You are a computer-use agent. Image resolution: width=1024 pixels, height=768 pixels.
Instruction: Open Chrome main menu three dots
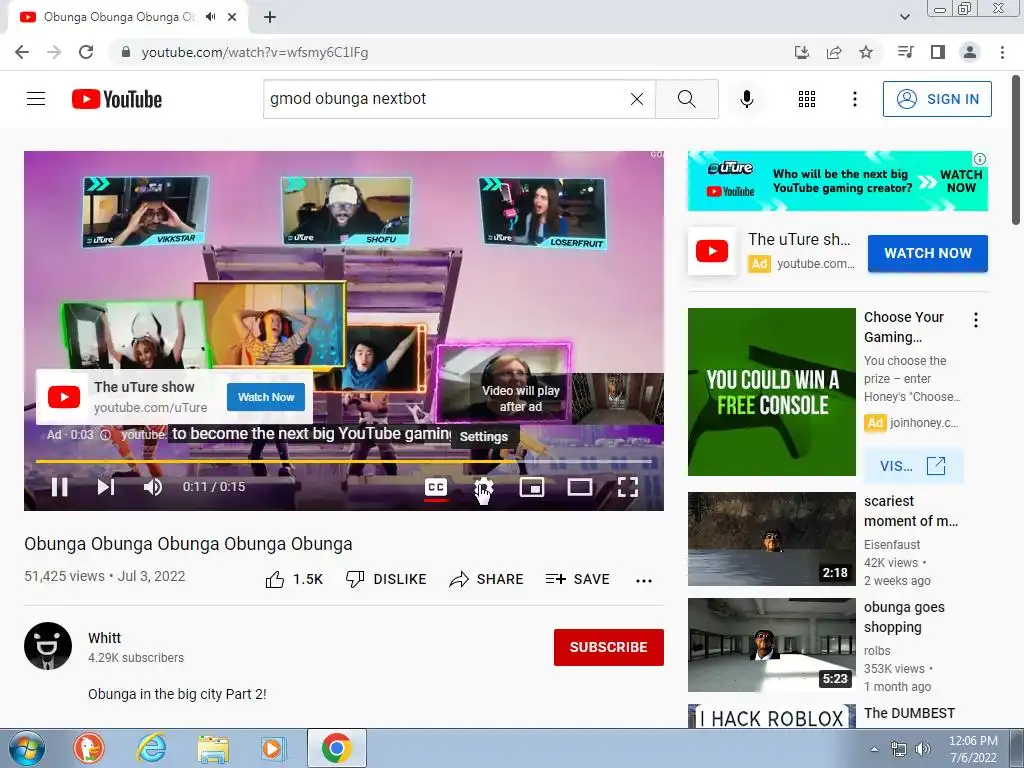tap(1002, 52)
